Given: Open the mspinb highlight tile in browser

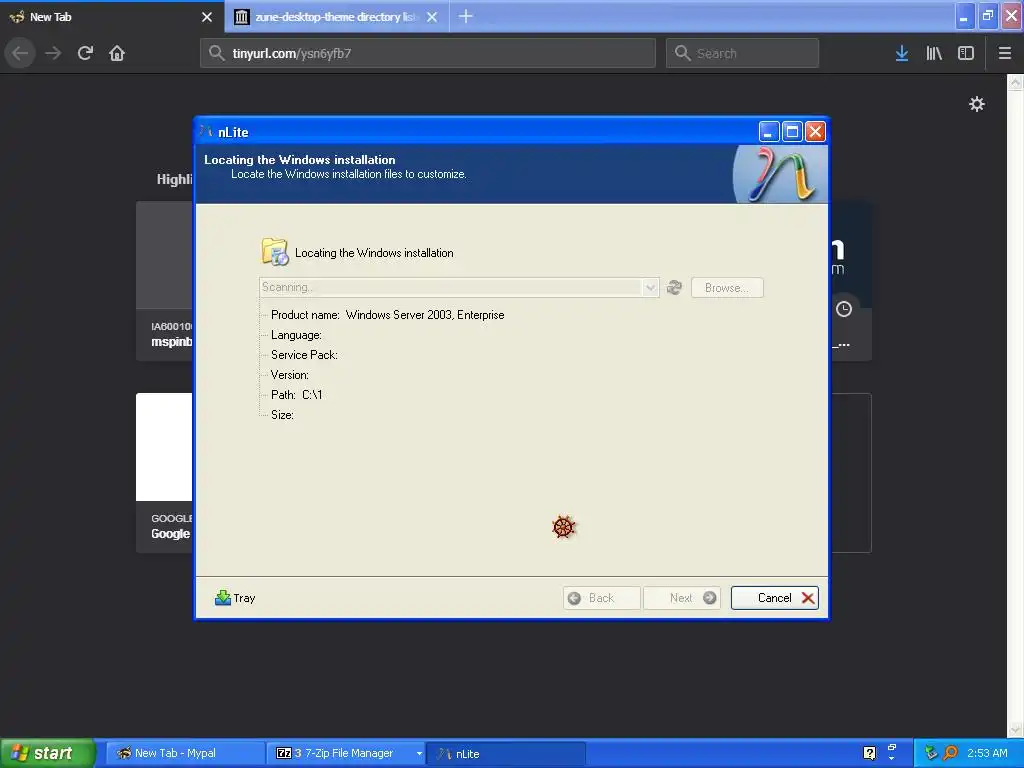Looking at the screenshot, I should (x=165, y=281).
